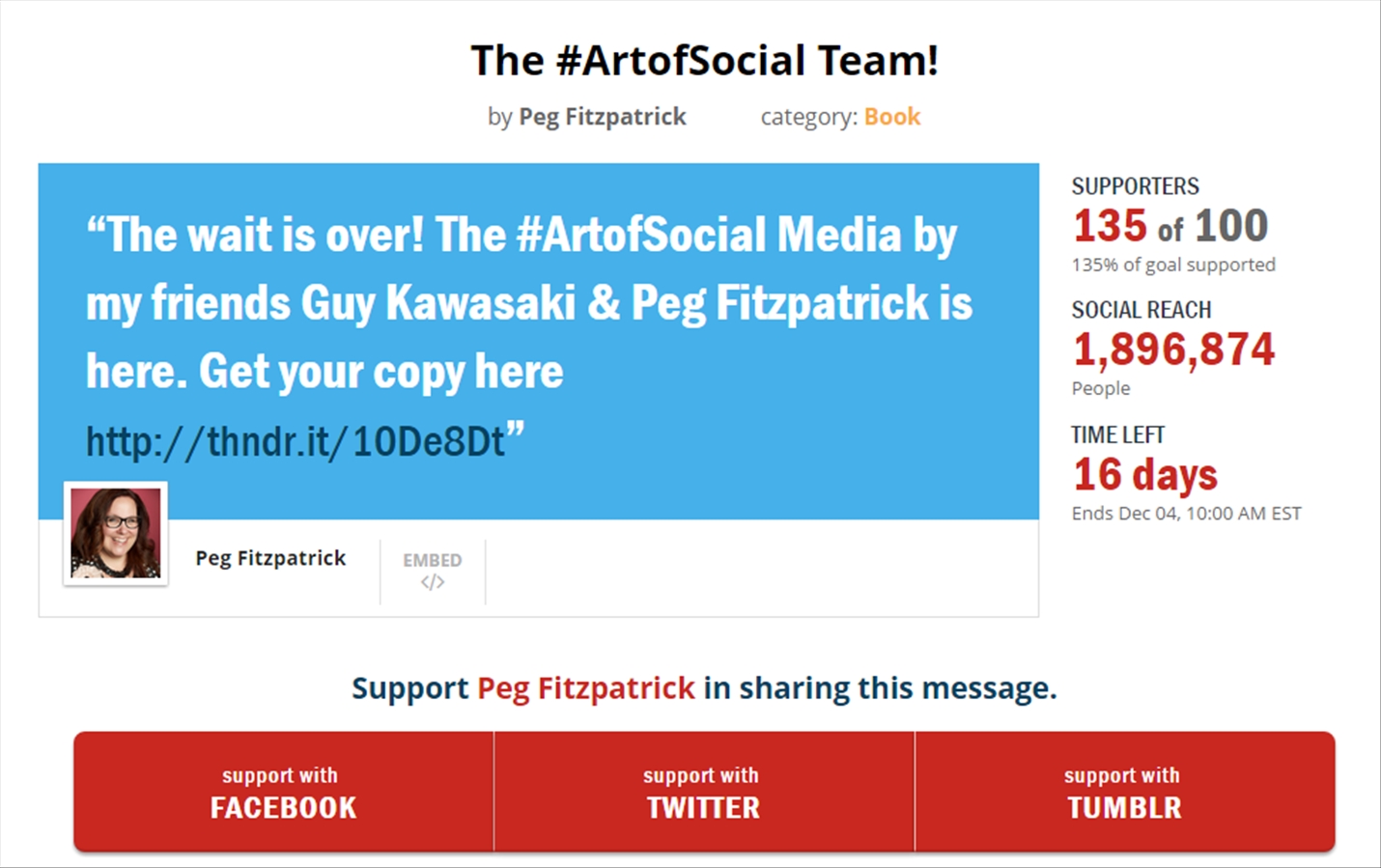The height and width of the screenshot is (868, 1381).
Task: Support the campaign with Twitter
Action: 704,792
